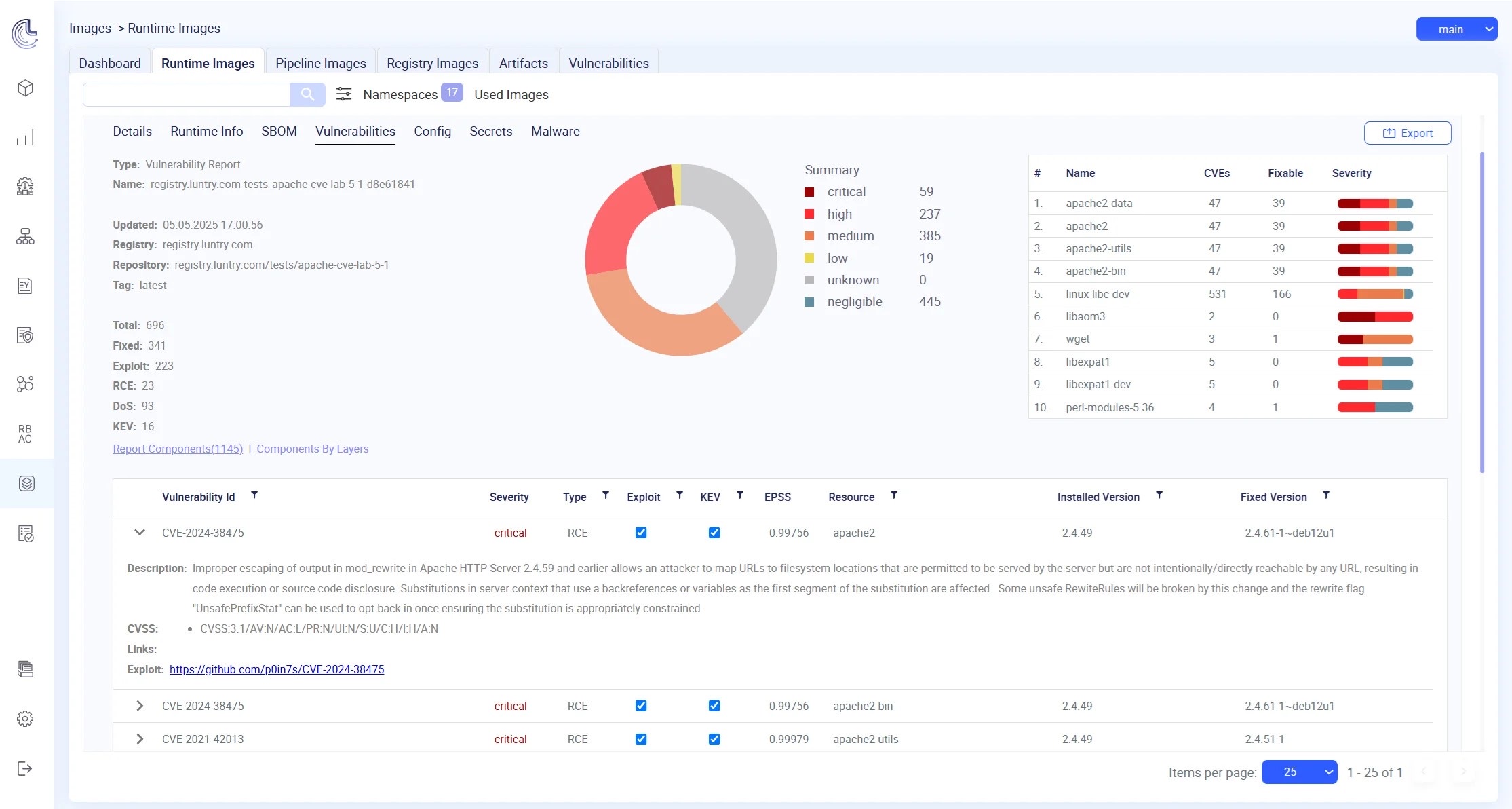Viewport: 1512px width, 809px height.
Task: Expand the CVE-2021-42013 row
Action: [140, 739]
